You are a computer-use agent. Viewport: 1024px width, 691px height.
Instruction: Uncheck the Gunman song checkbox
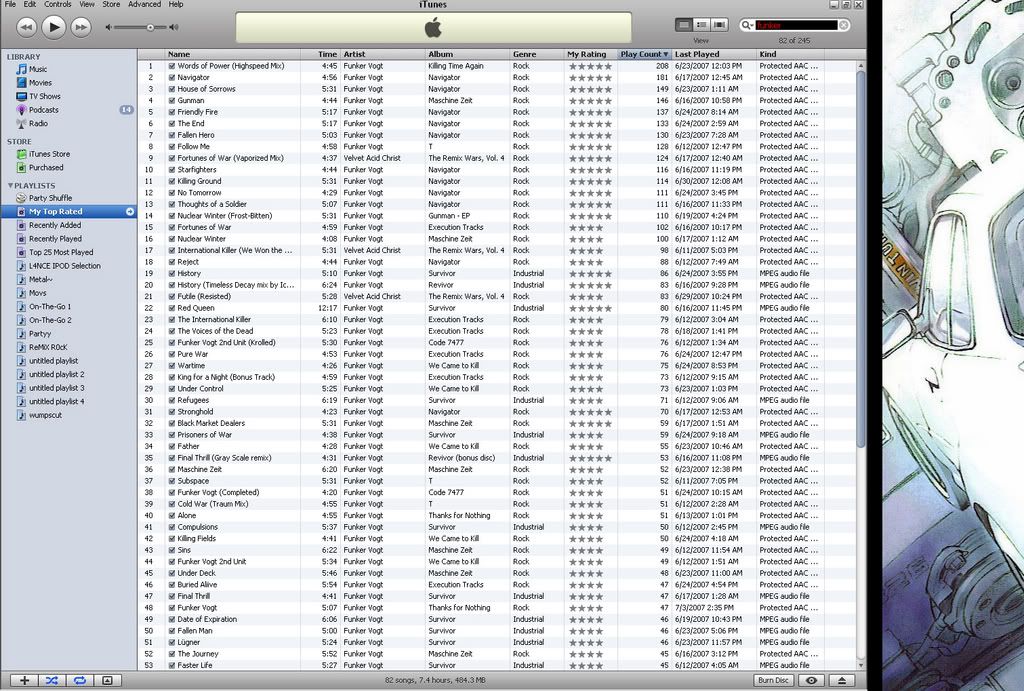[172, 101]
